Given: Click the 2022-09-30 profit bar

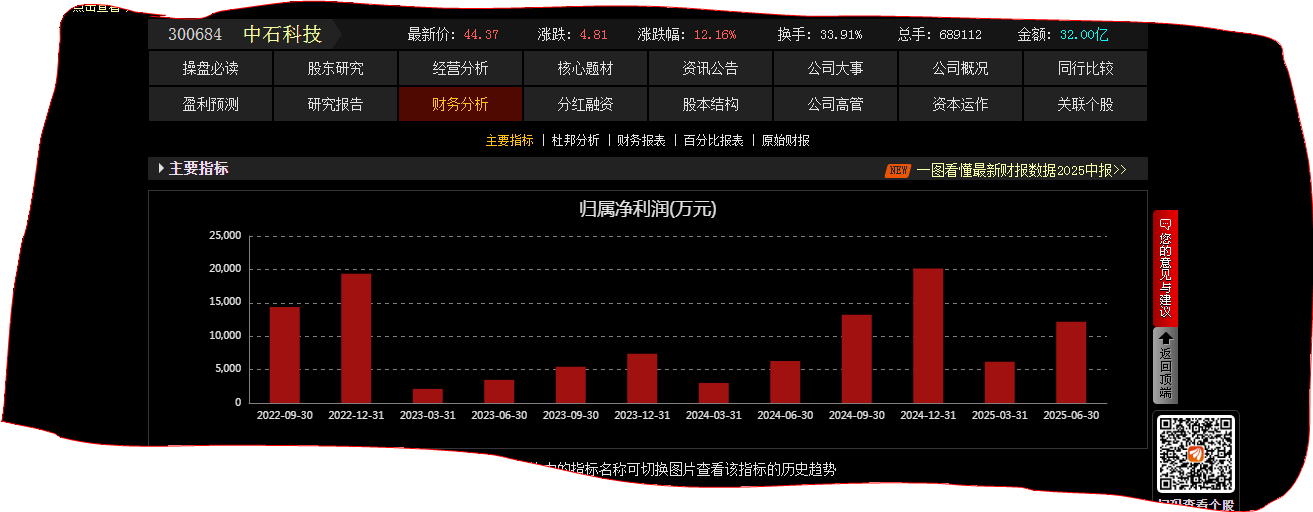Looking at the screenshot, I should pyautogui.click(x=285, y=355).
